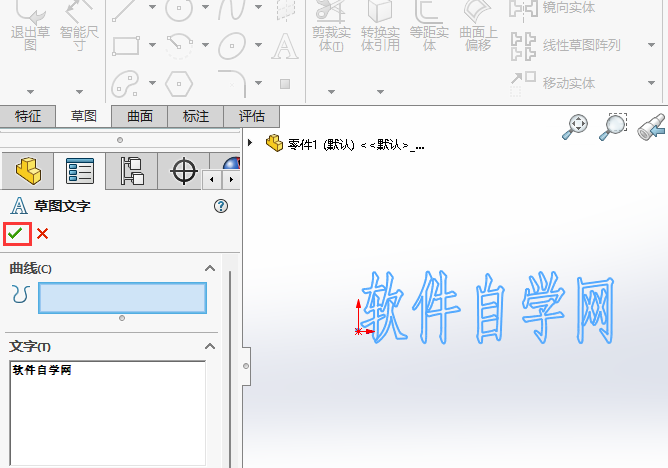Click Trim Entities (剪裁实体) tool

[331, 26]
